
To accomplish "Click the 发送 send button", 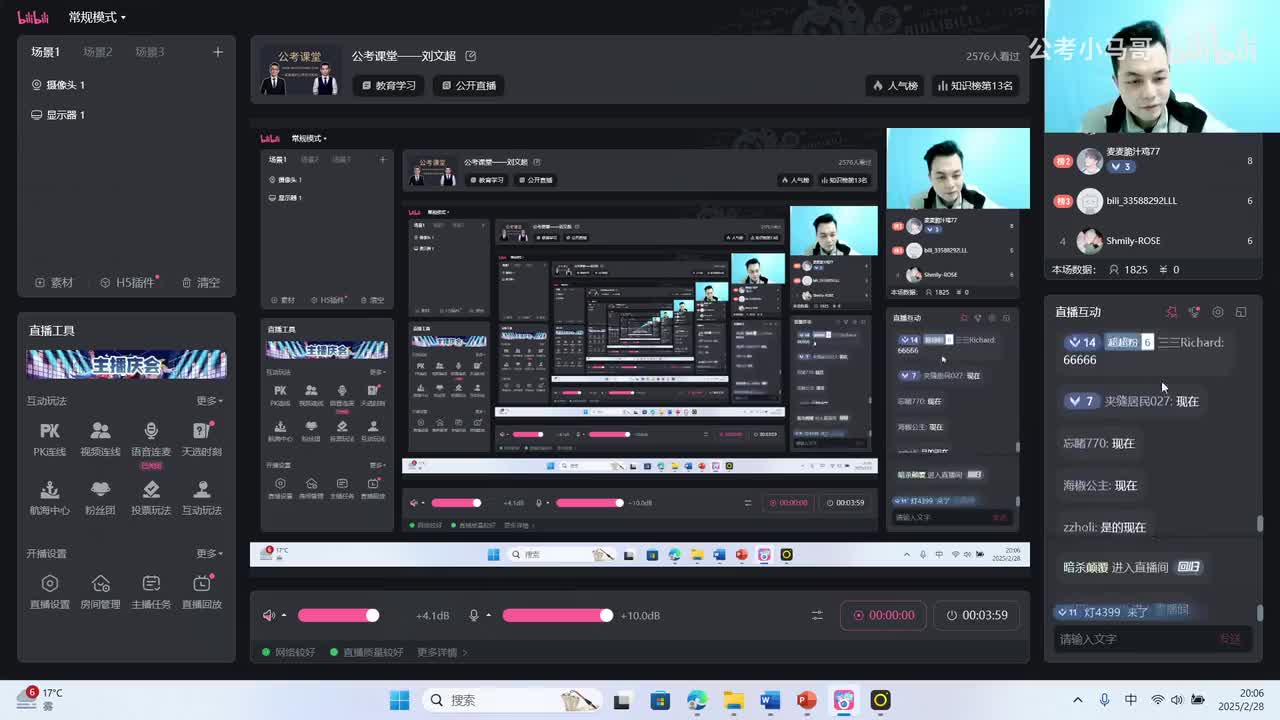I will click(1230, 639).
